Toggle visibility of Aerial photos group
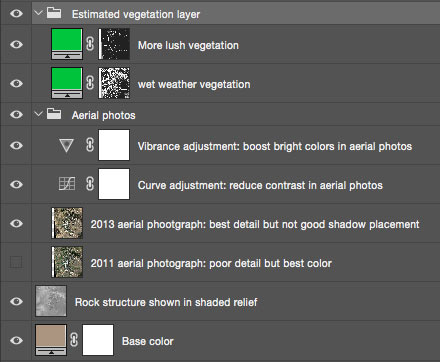The height and width of the screenshot is (362, 440). [16, 114]
